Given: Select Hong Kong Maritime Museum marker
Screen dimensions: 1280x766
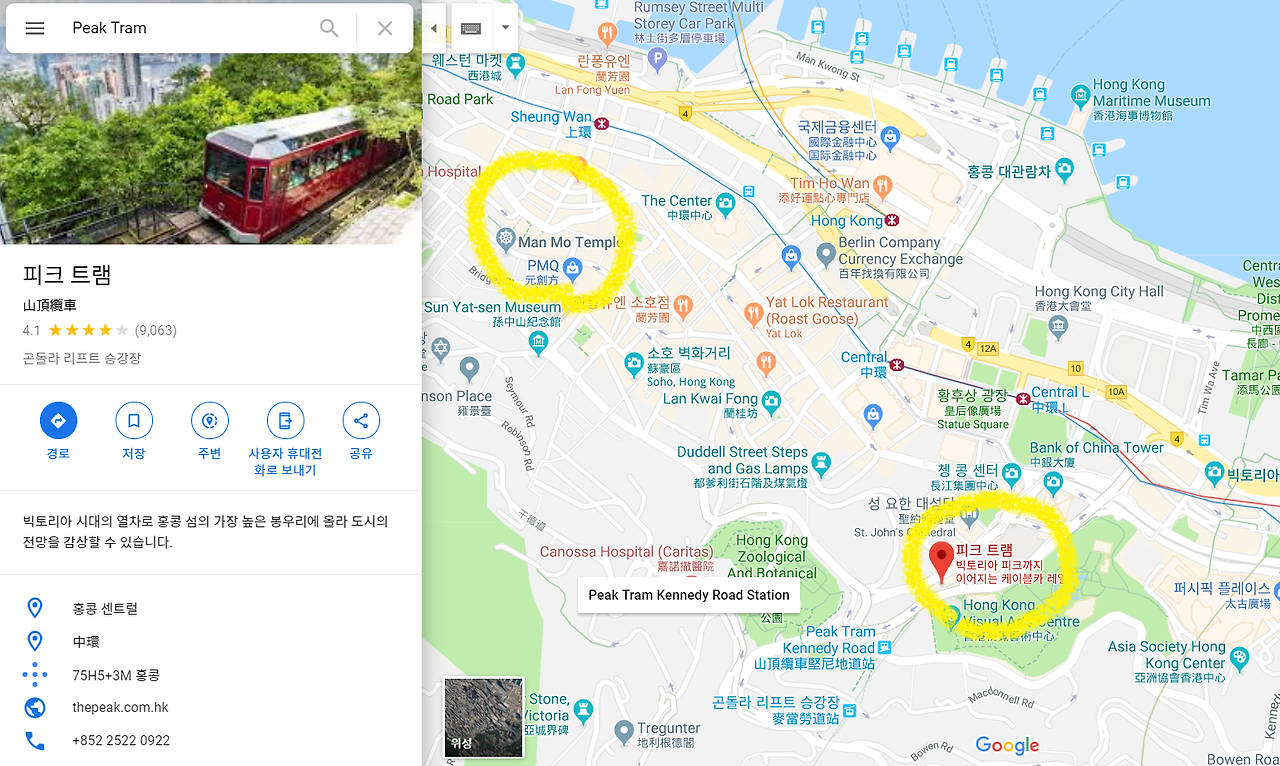Looking at the screenshot, I should 1080,97.
